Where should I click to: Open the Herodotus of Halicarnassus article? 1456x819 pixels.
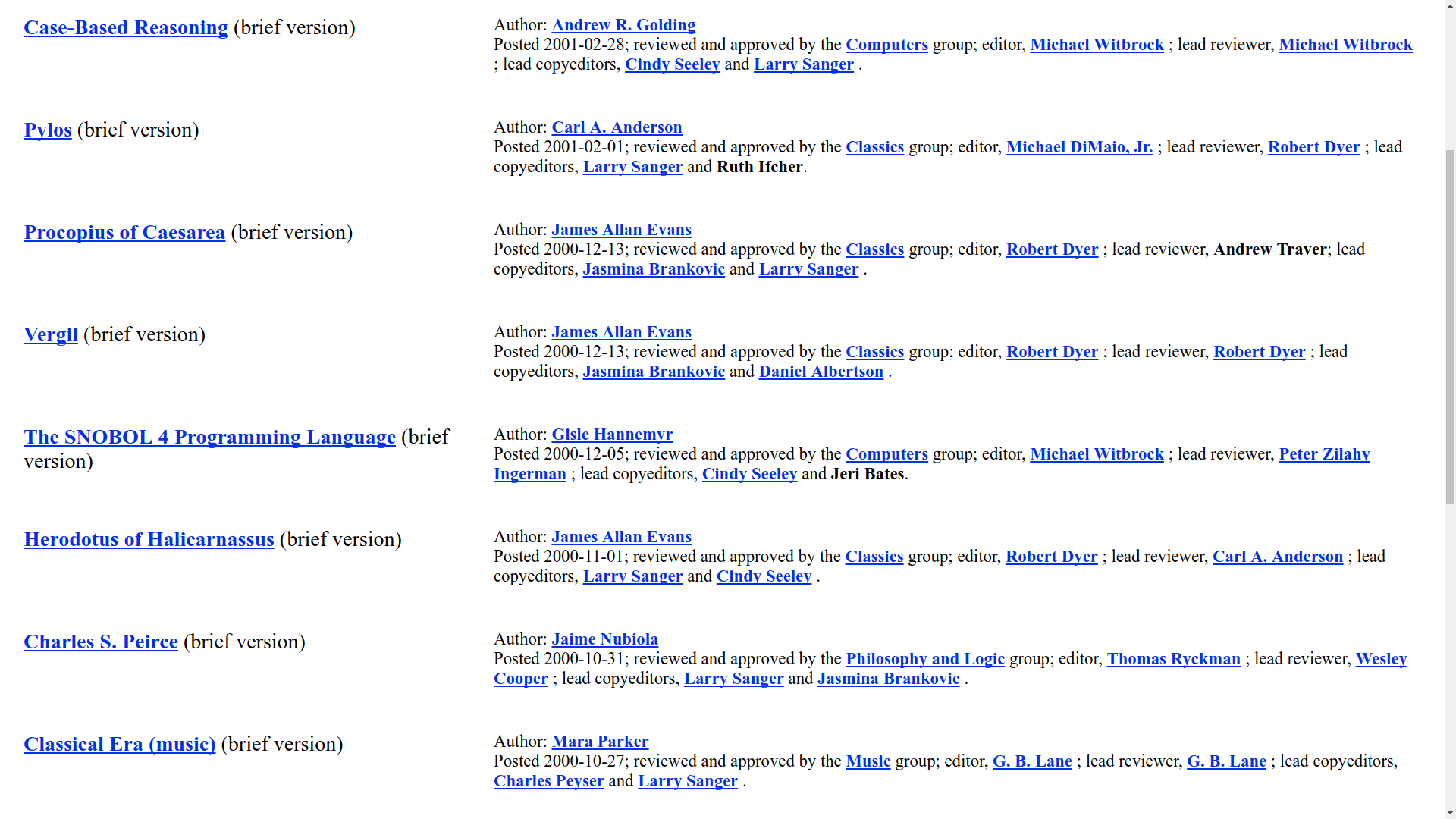click(x=149, y=539)
